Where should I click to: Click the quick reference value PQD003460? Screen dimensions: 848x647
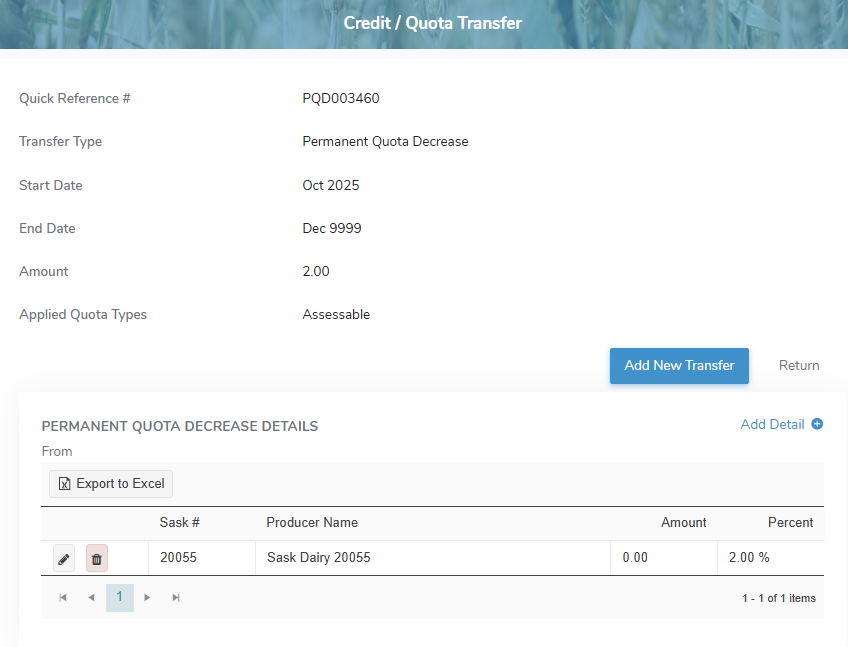click(x=341, y=99)
